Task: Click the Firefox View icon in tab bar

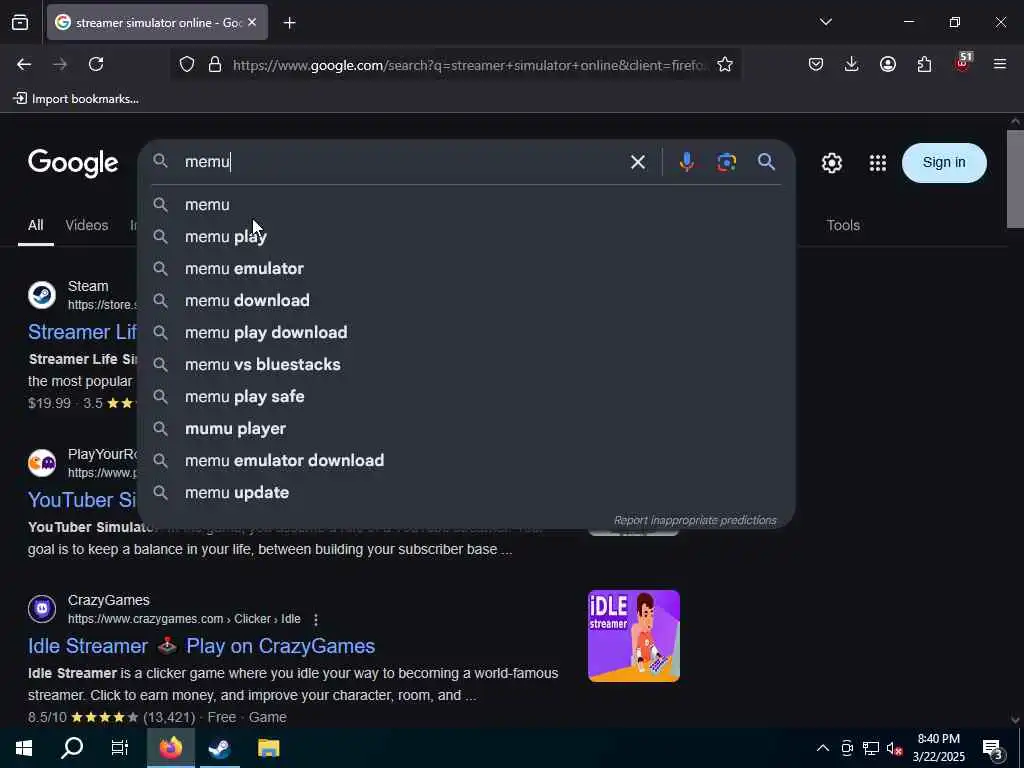Action: (x=20, y=23)
